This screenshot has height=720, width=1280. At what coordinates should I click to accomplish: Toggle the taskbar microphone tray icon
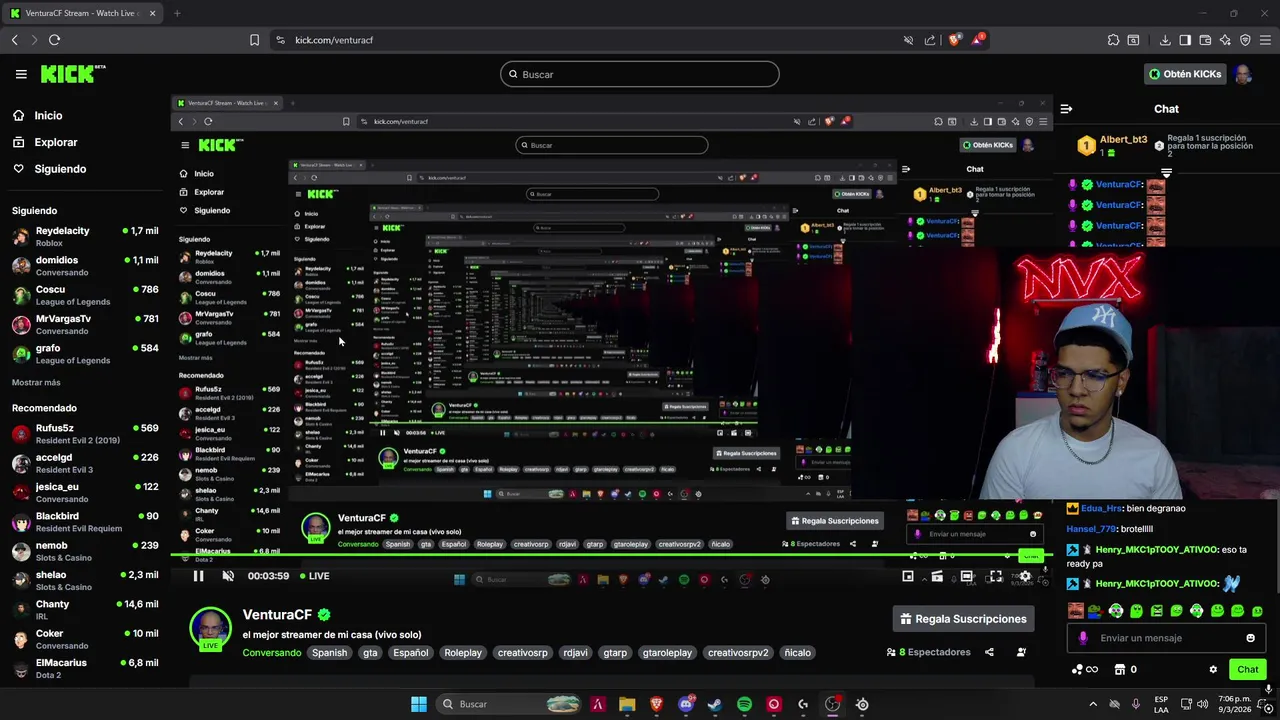click(1136, 704)
